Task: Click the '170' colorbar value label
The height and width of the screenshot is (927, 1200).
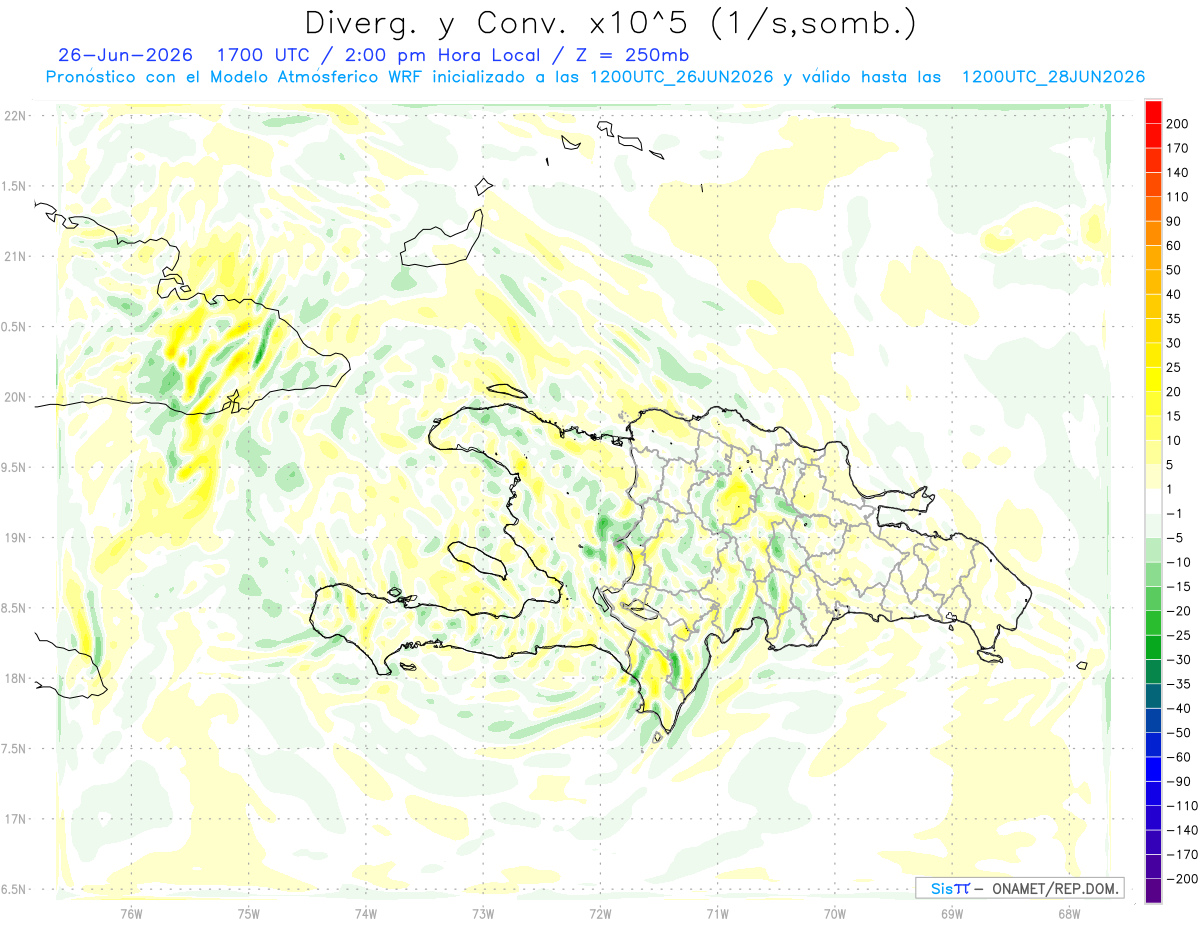Action: pyautogui.click(x=1178, y=148)
